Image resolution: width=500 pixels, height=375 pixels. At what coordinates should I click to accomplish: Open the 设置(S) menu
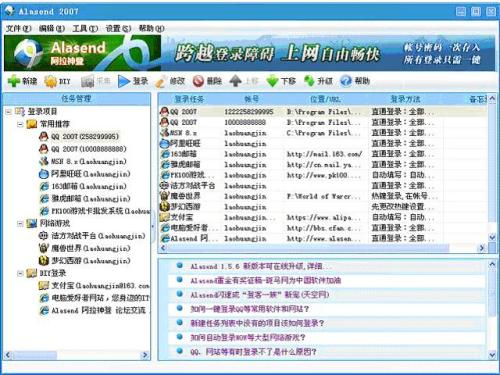[118, 29]
